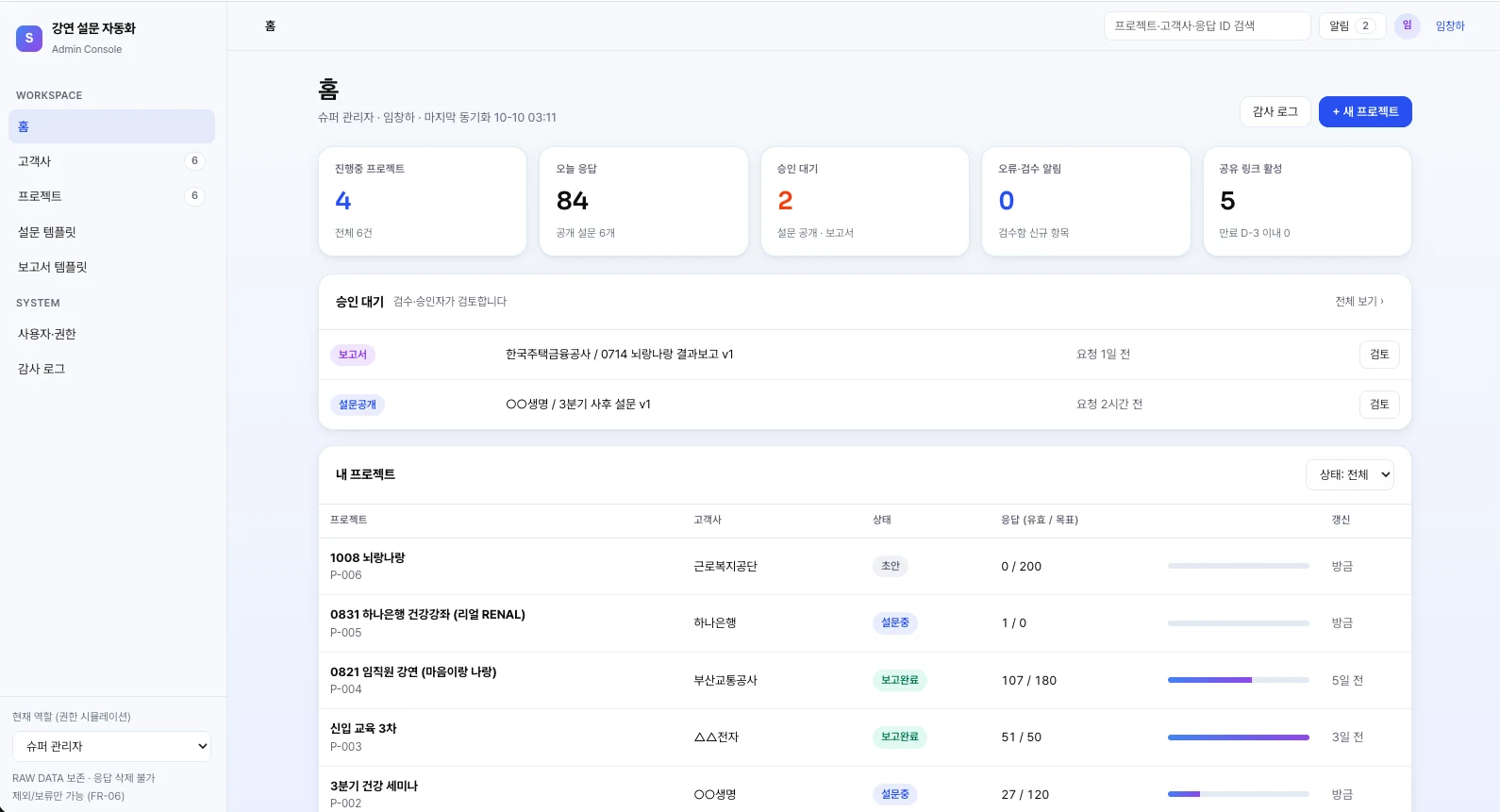
Task: Open the 슈퍼 관리자 role dropdown
Action: tap(111, 746)
